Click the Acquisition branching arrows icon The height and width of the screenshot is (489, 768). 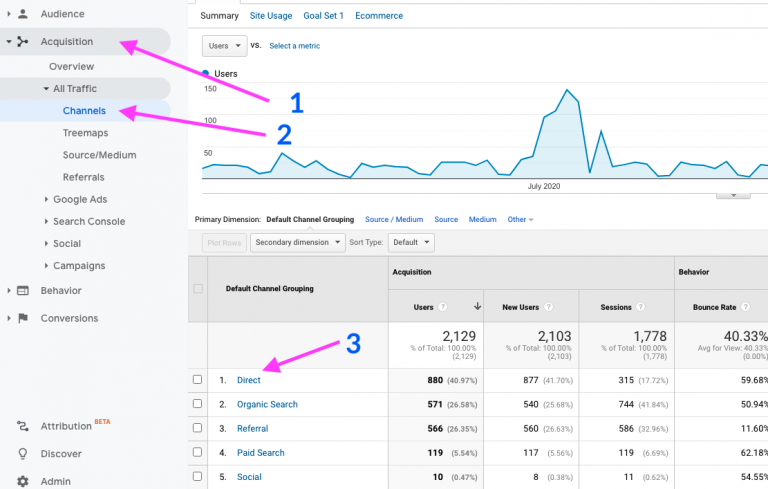pyautogui.click(x=23, y=42)
